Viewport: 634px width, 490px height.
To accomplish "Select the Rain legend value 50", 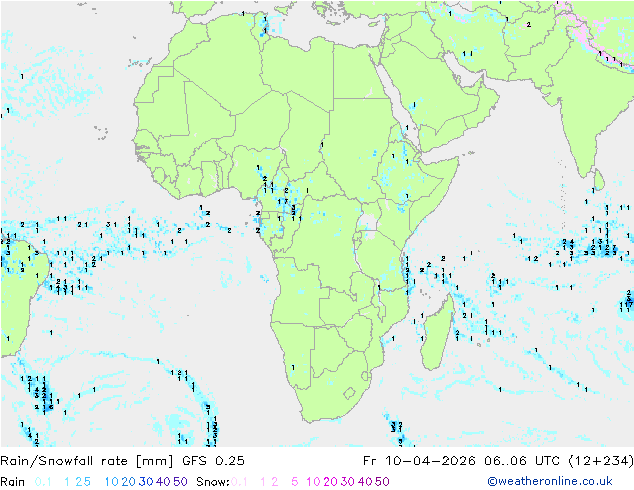I will coord(180,482).
